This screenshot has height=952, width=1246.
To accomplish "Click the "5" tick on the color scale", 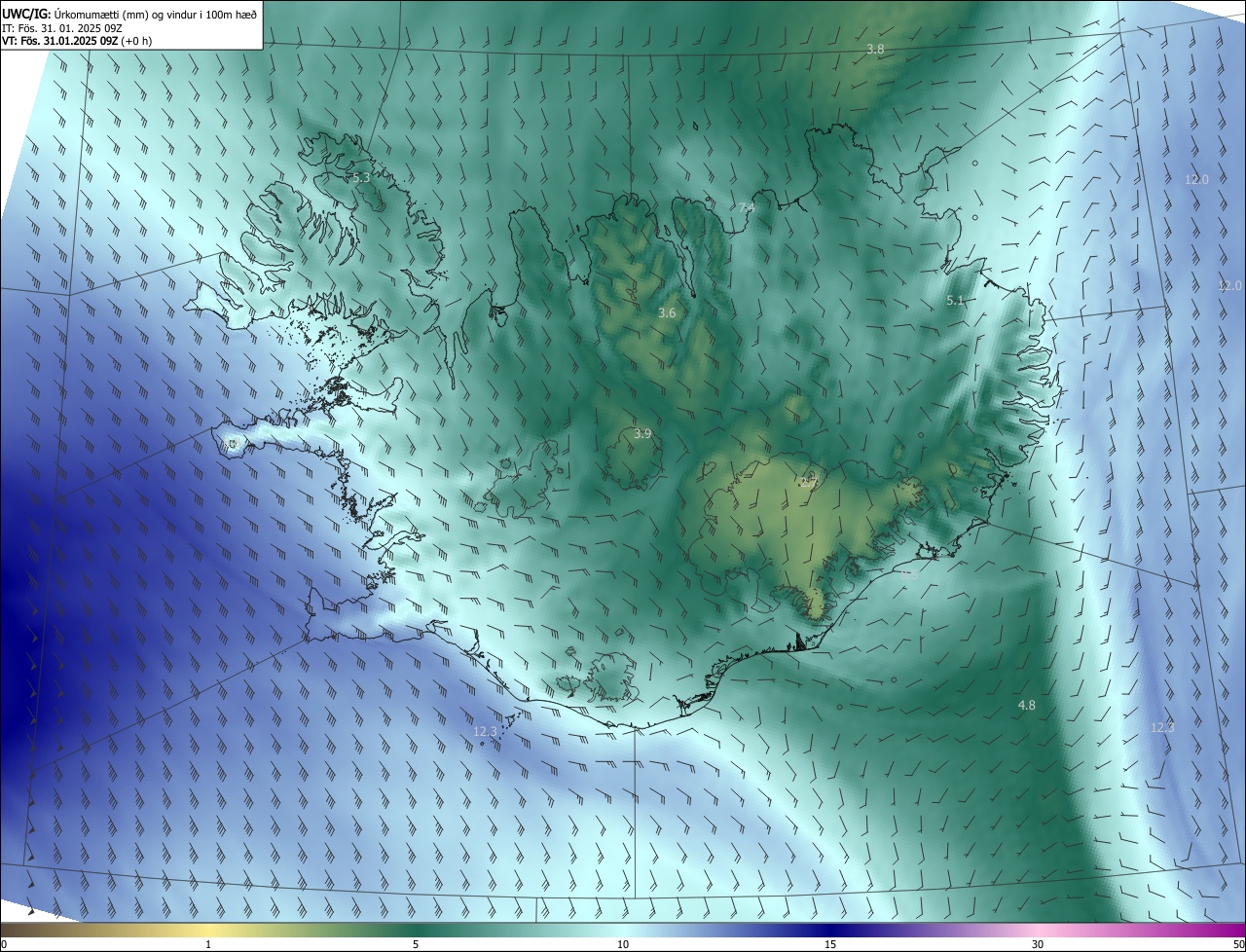I will pos(416,945).
